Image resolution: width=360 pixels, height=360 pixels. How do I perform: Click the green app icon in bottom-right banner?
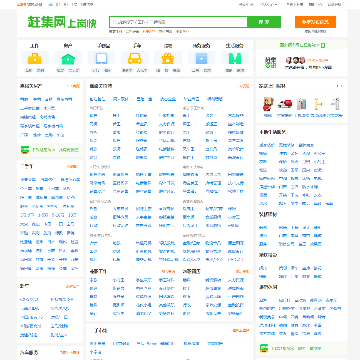(x=264, y=348)
